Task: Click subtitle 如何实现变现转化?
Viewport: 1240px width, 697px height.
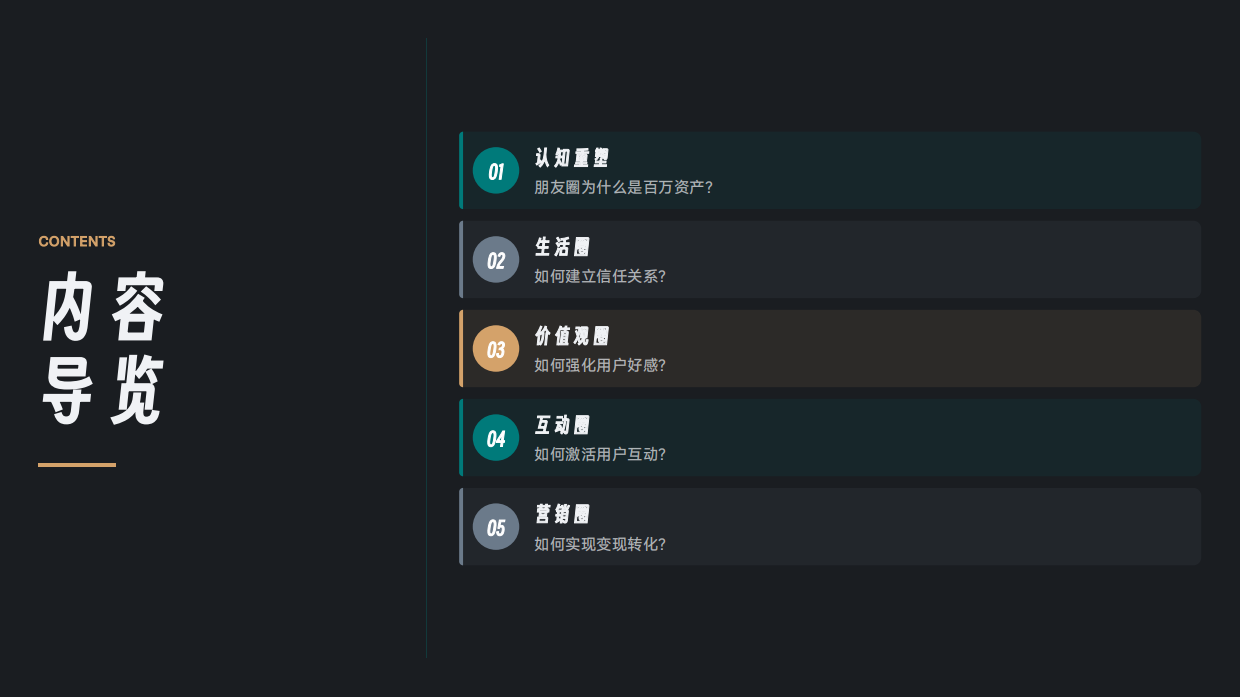Action: (600, 544)
